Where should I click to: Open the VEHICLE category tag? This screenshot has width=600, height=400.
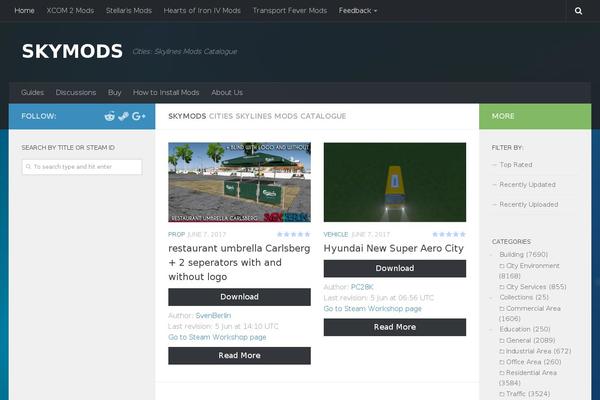point(336,234)
